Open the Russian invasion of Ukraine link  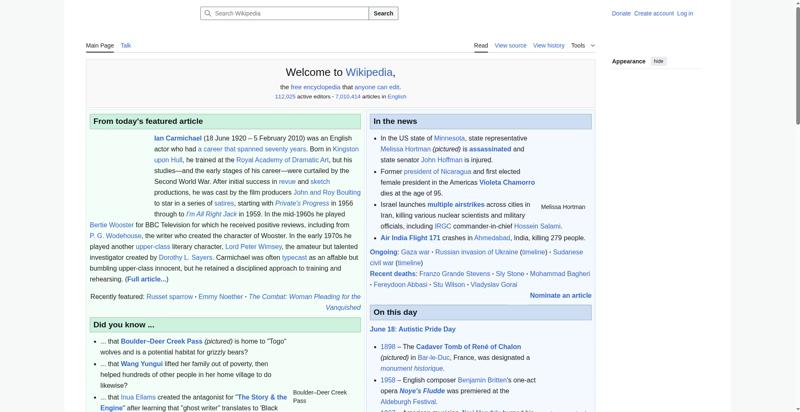(x=476, y=252)
